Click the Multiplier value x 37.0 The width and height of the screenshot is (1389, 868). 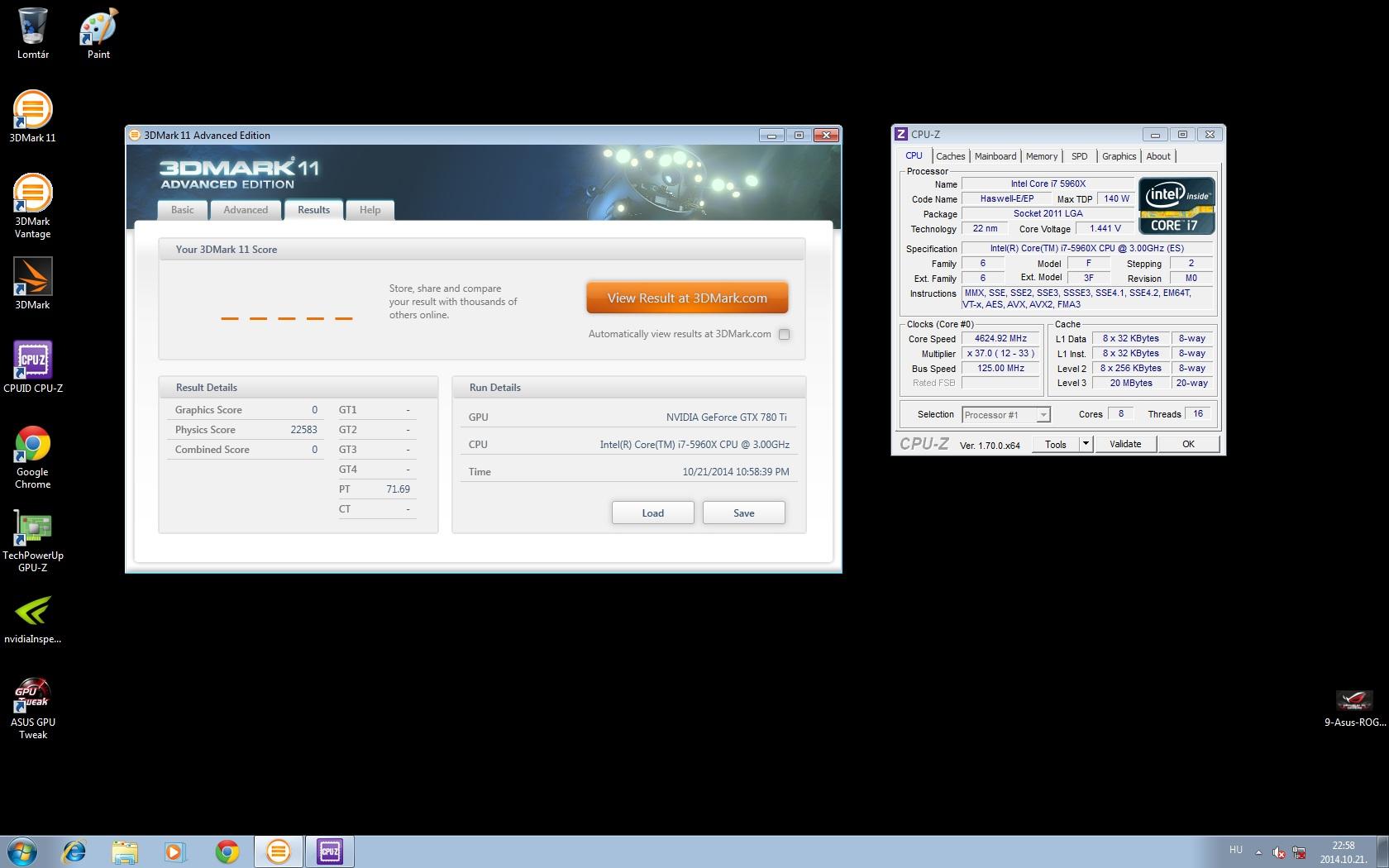[x=1000, y=353]
